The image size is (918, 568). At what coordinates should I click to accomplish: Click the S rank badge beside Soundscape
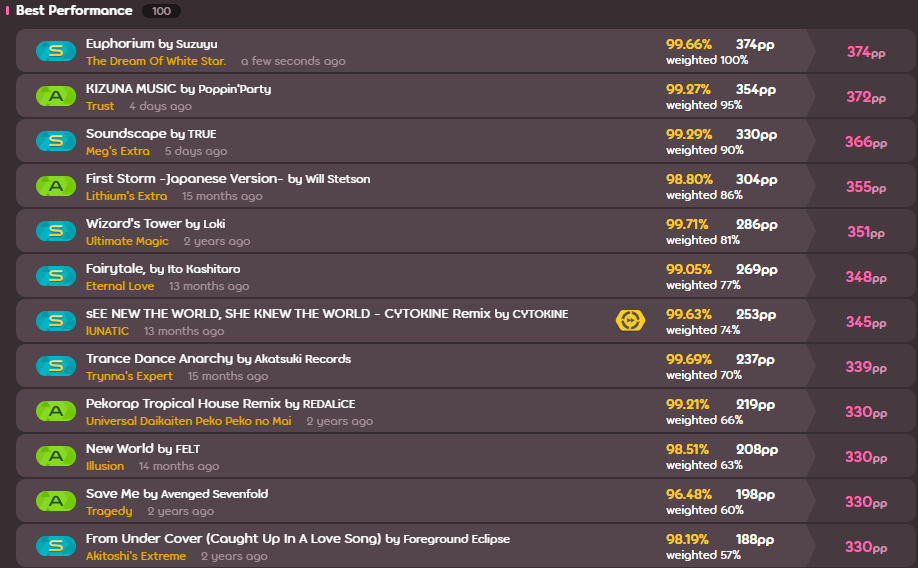tap(56, 141)
